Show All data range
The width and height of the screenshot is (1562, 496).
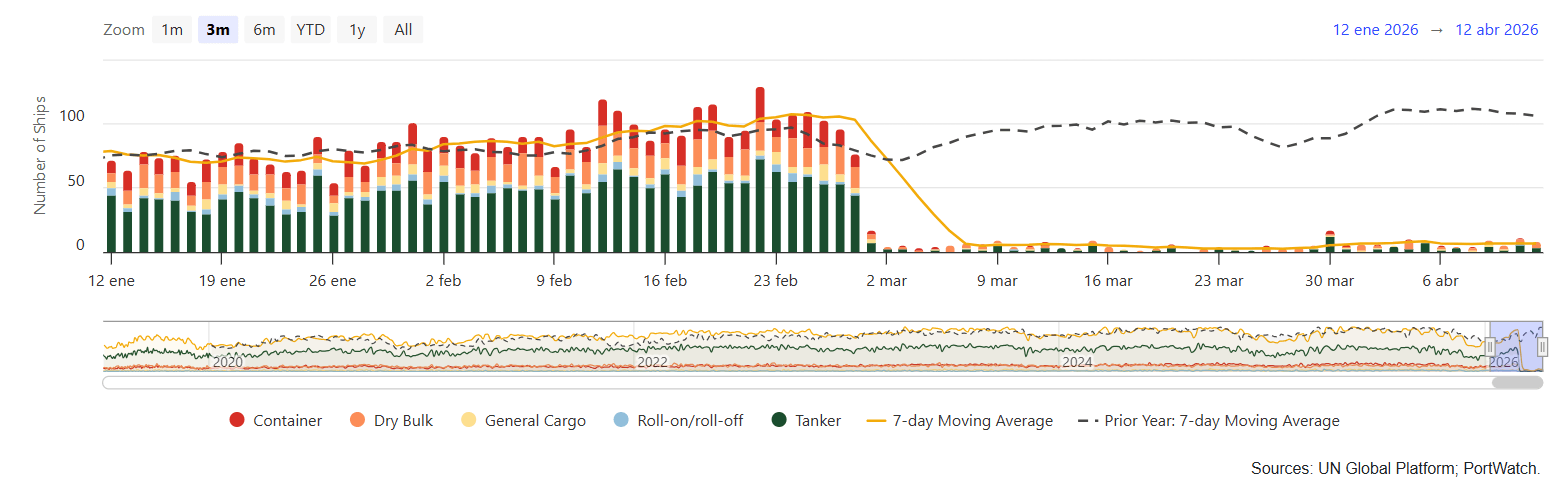(403, 30)
